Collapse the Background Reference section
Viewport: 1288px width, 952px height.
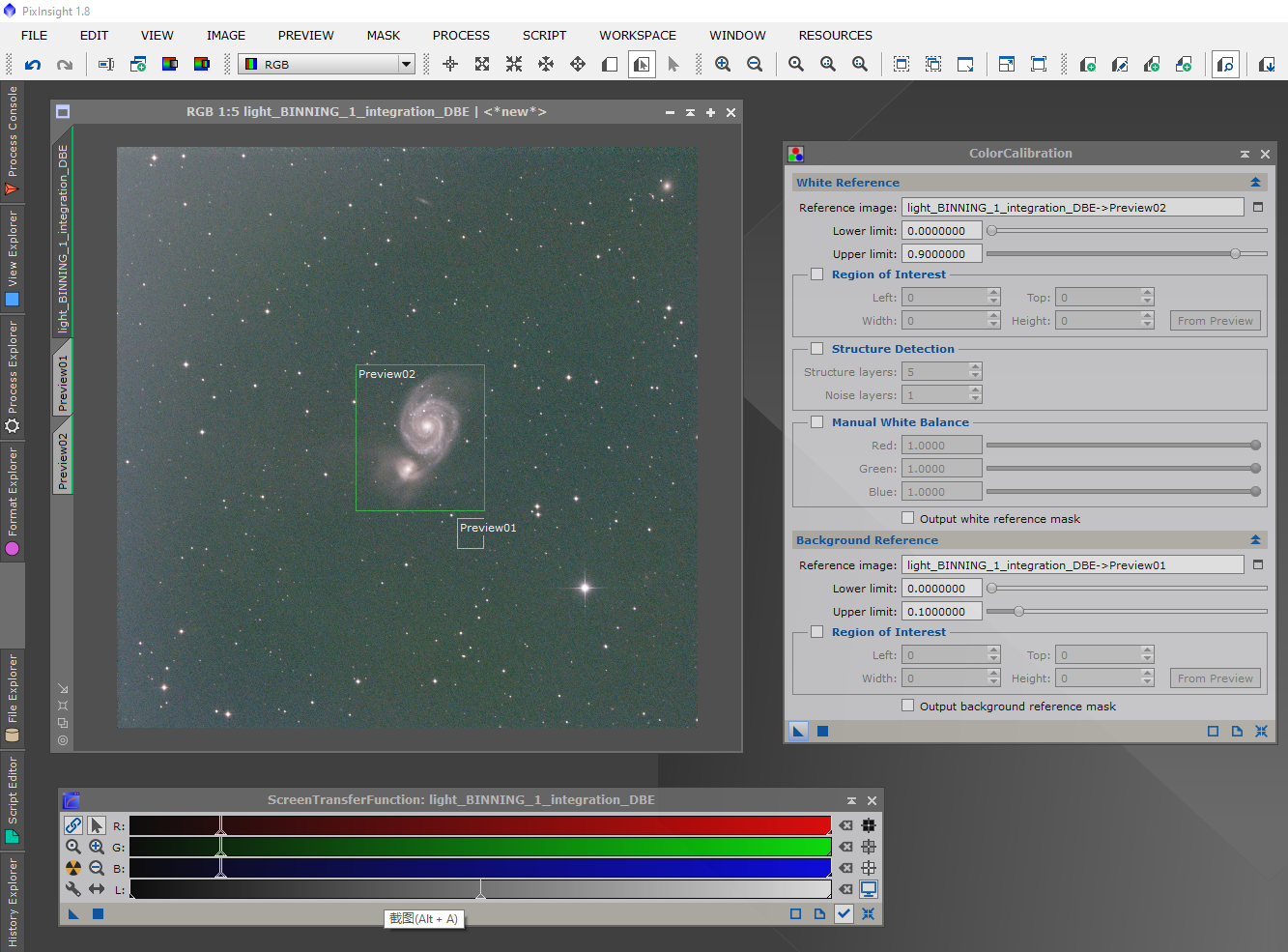[1255, 540]
